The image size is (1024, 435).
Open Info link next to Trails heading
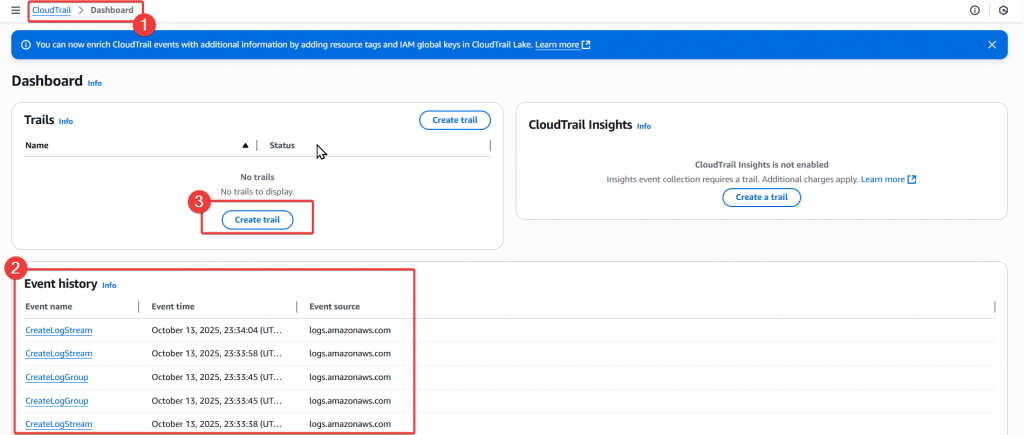click(x=66, y=121)
